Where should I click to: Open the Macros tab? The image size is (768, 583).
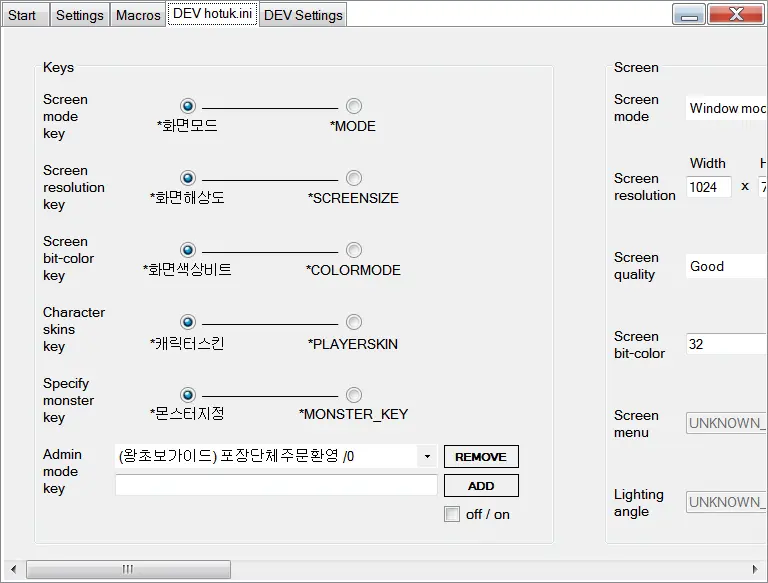click(x=138, y=15)
